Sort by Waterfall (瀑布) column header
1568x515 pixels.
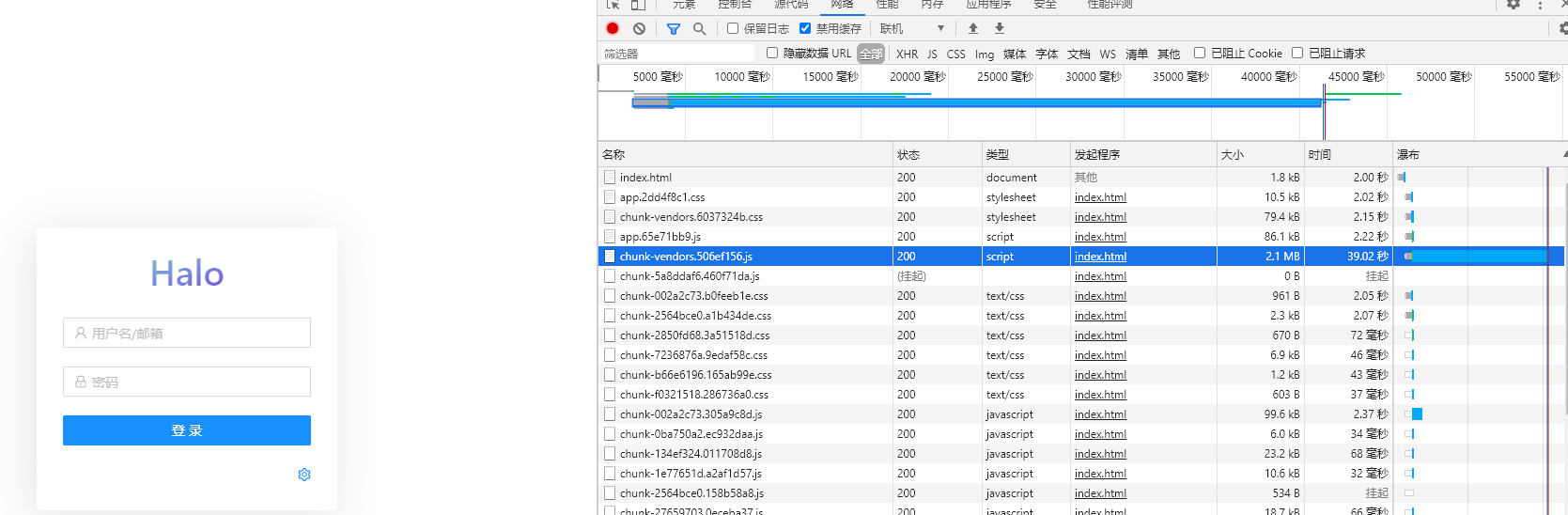(1480, 154)
